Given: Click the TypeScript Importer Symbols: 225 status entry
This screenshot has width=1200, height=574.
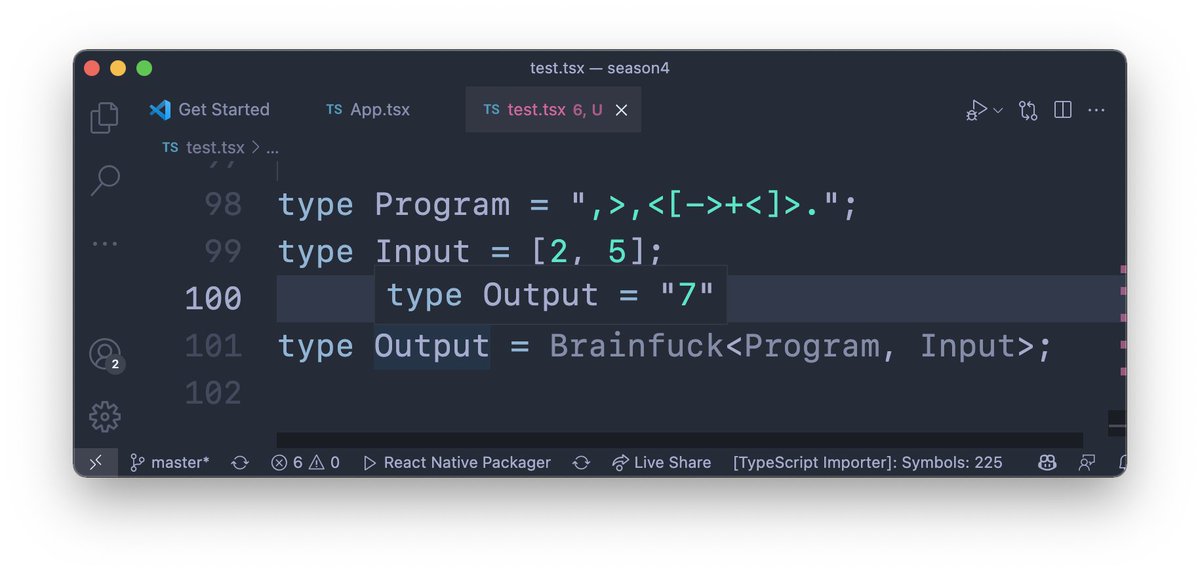Looking at the screenshot, I should point(868,462).
